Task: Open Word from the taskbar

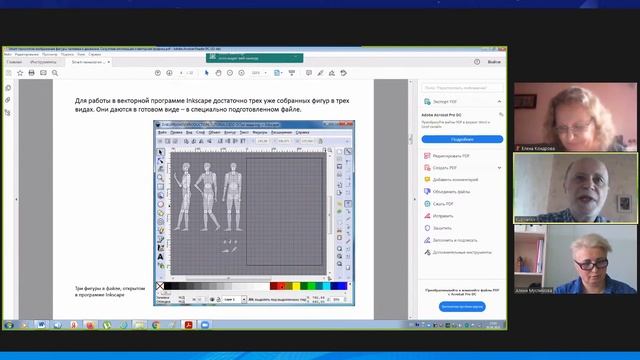Action: (41, 325)
